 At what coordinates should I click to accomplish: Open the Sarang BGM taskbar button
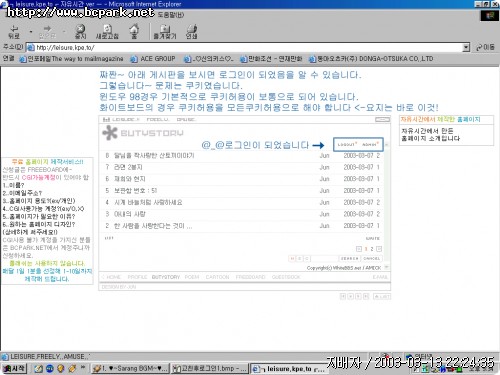(x=130, y=368)
